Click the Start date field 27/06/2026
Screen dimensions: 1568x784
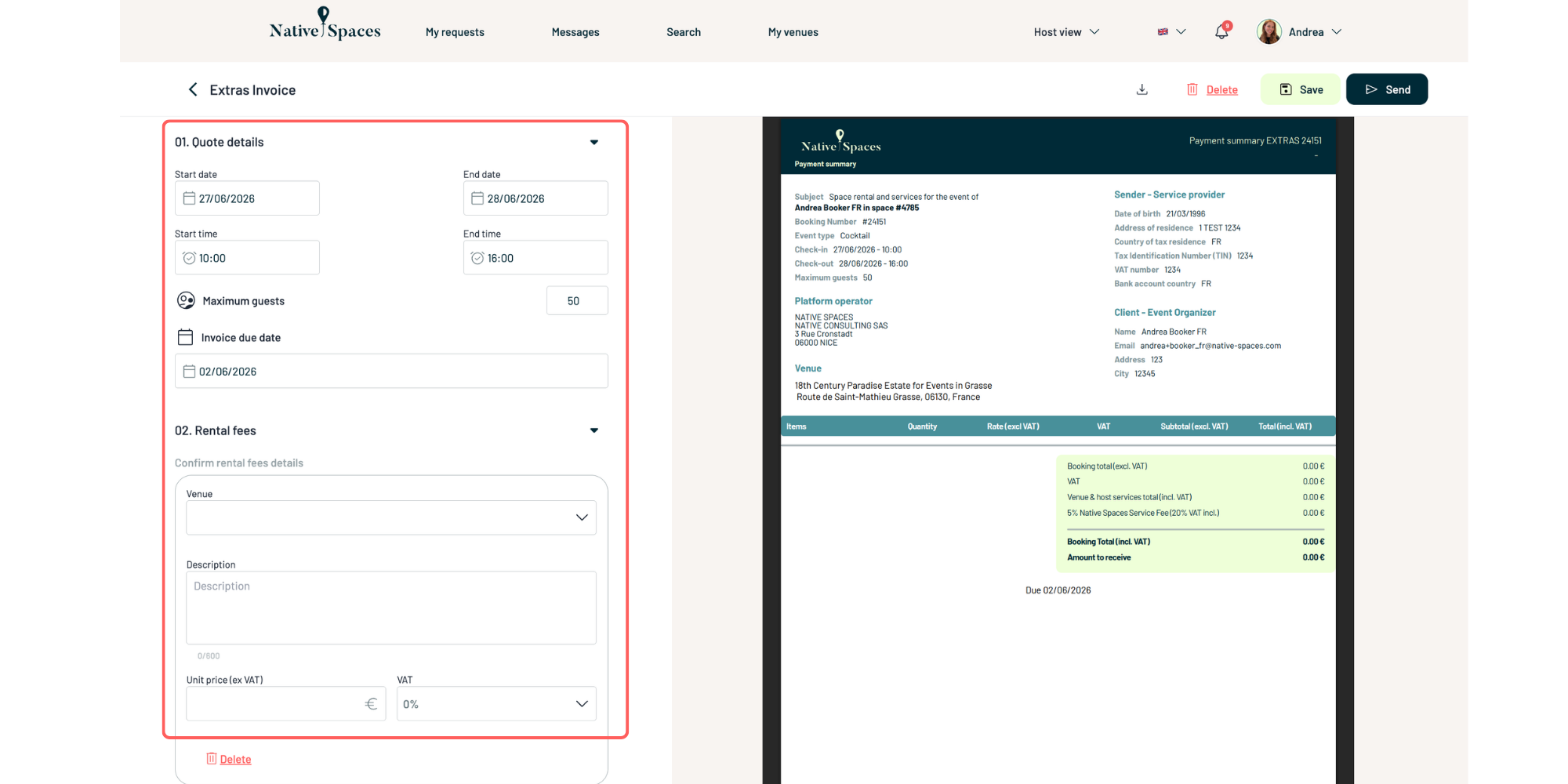pos(247,198)
